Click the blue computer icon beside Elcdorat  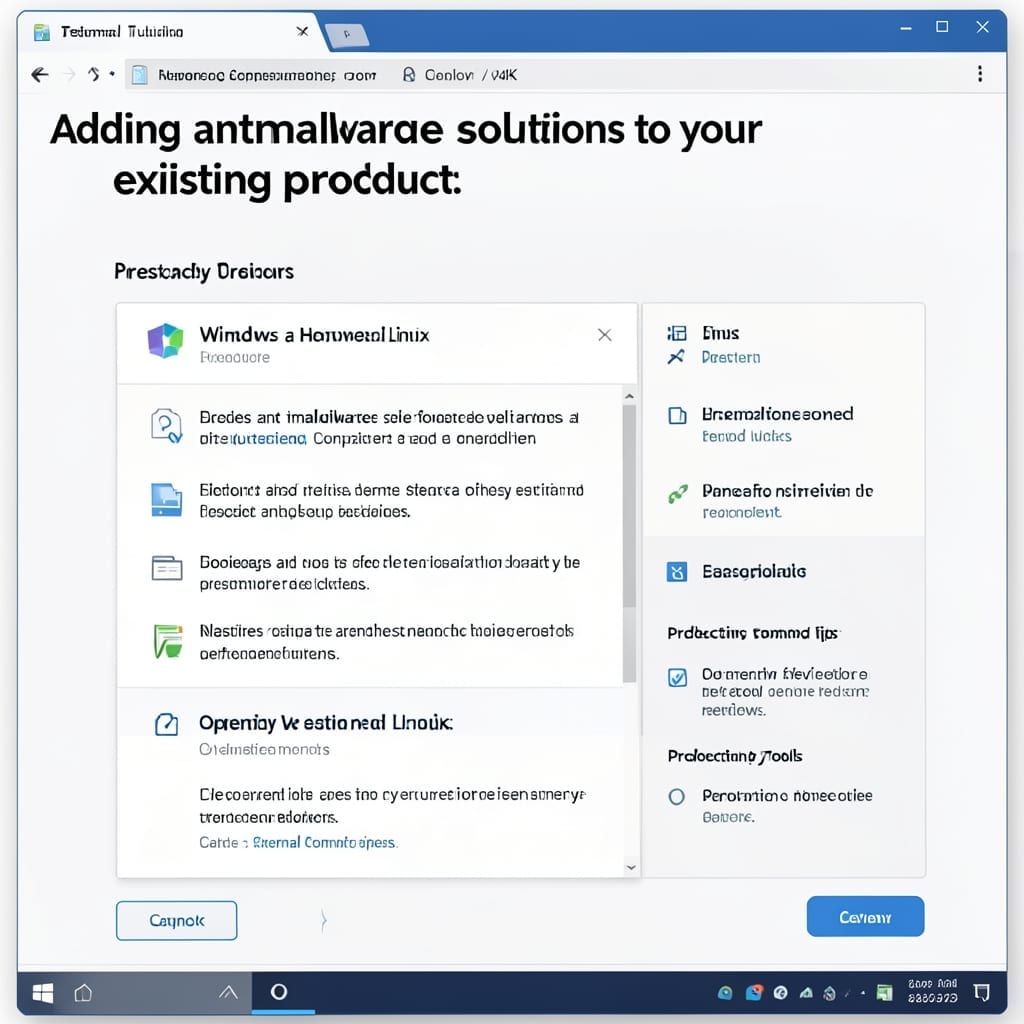tap(167, 500)
